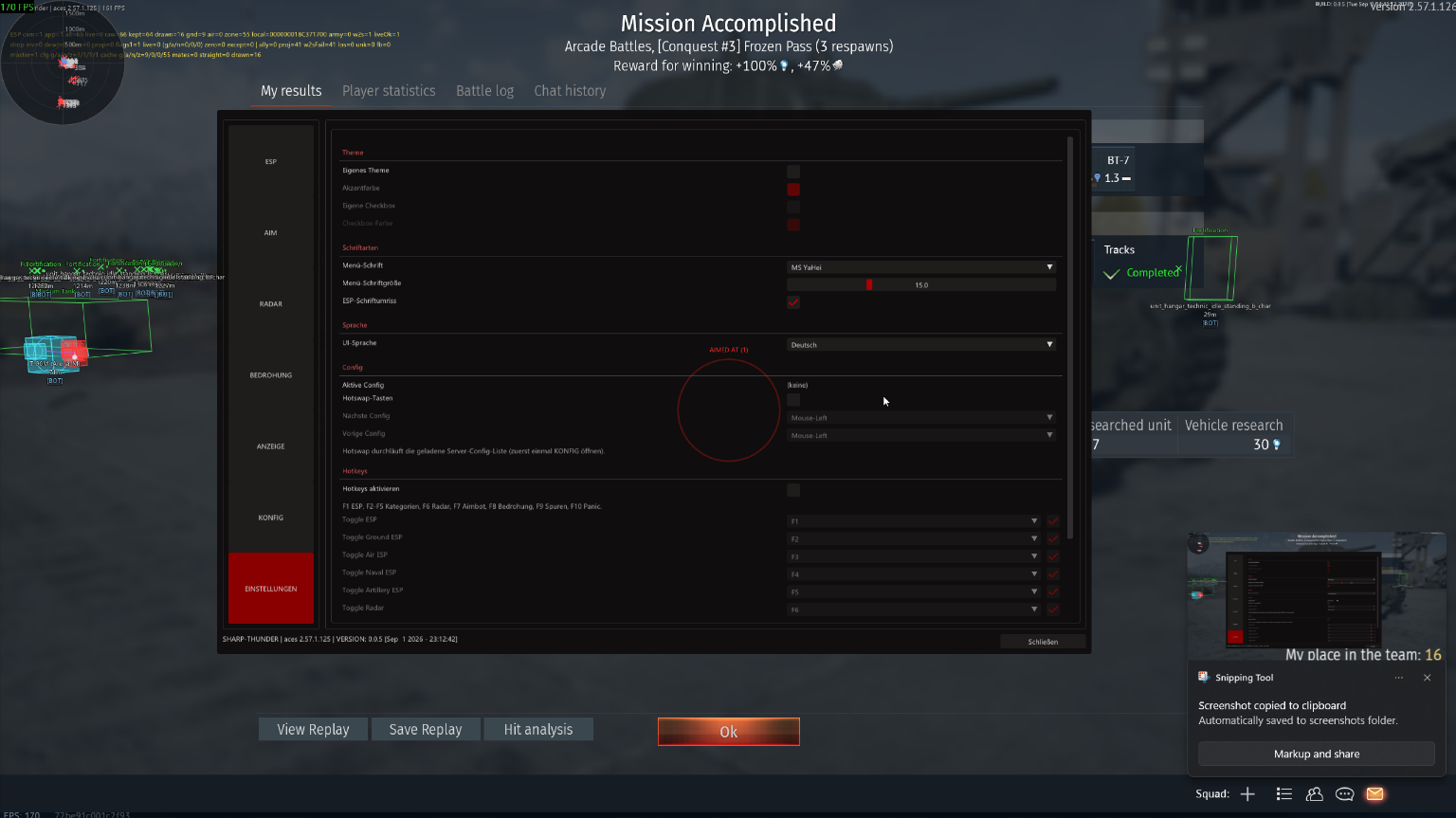Click the BT-7 vehicle label
Screen dimensions: 1456x818
pyautogui.click(x=1118, y=160)
